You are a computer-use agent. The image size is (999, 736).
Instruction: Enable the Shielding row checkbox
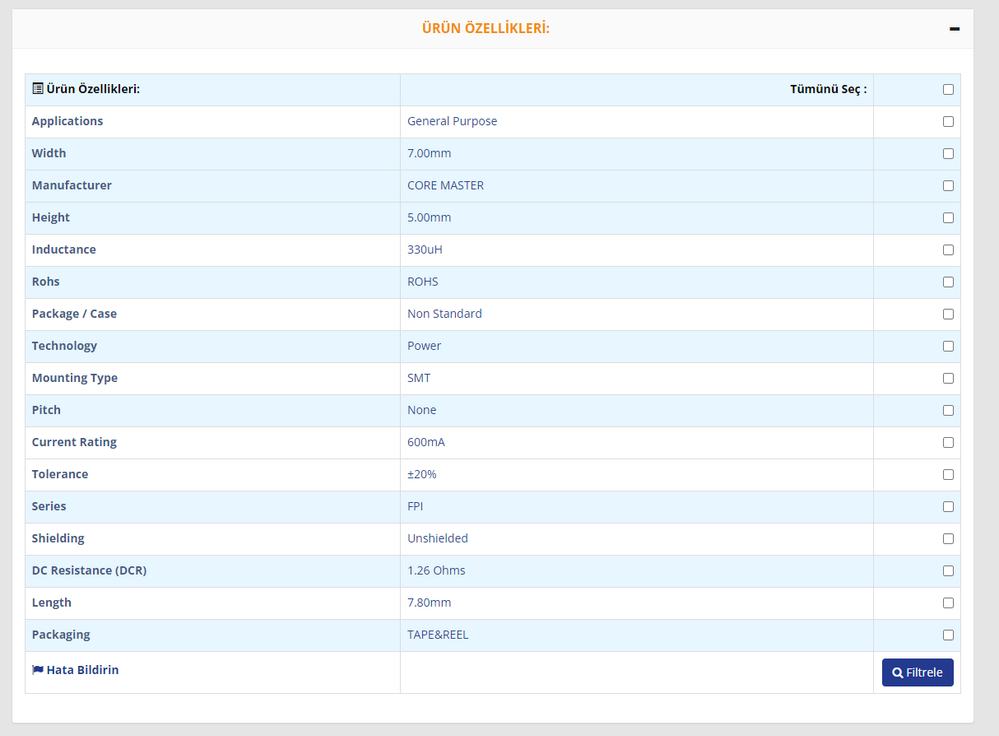tap(948, 538)
